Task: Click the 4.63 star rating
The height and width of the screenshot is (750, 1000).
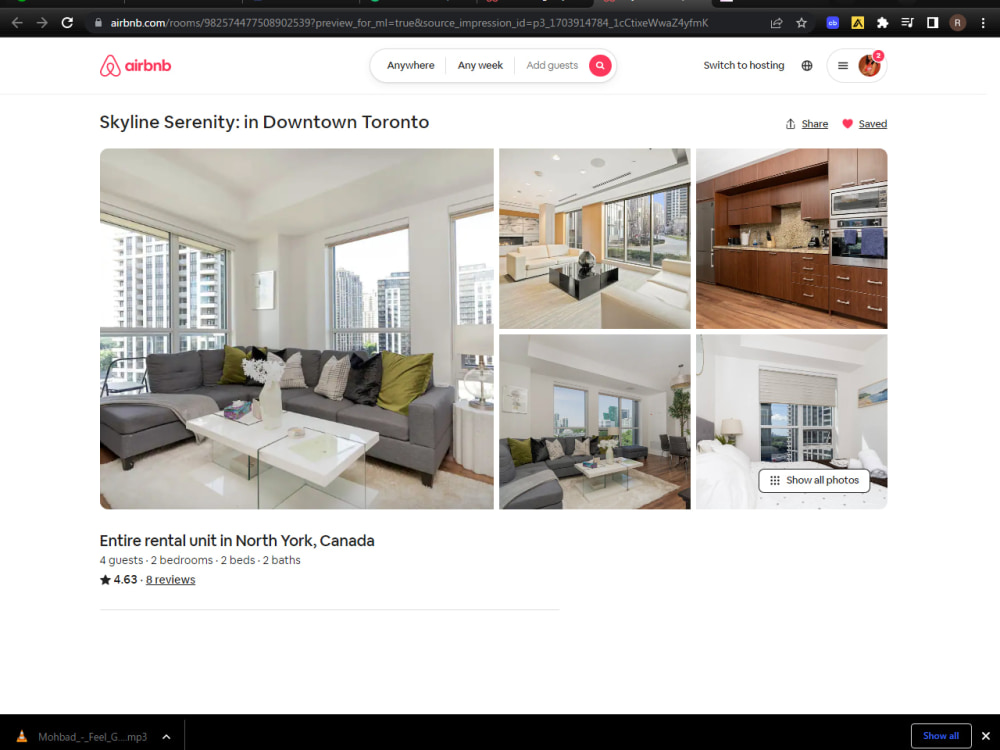Action: point(119,580)
